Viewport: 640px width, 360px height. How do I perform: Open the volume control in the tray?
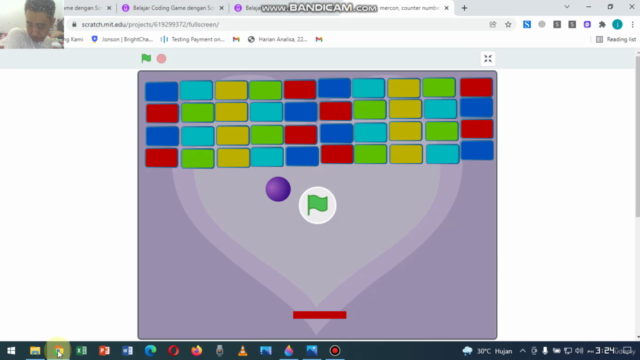click(x=579, y=351)
